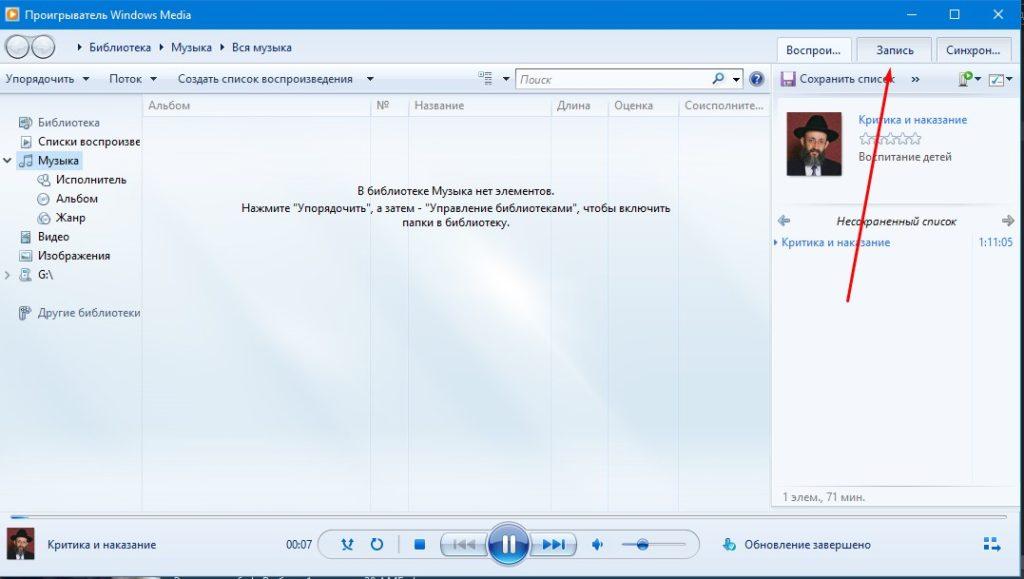Open the search options dropdown arrow

[736, 80]
